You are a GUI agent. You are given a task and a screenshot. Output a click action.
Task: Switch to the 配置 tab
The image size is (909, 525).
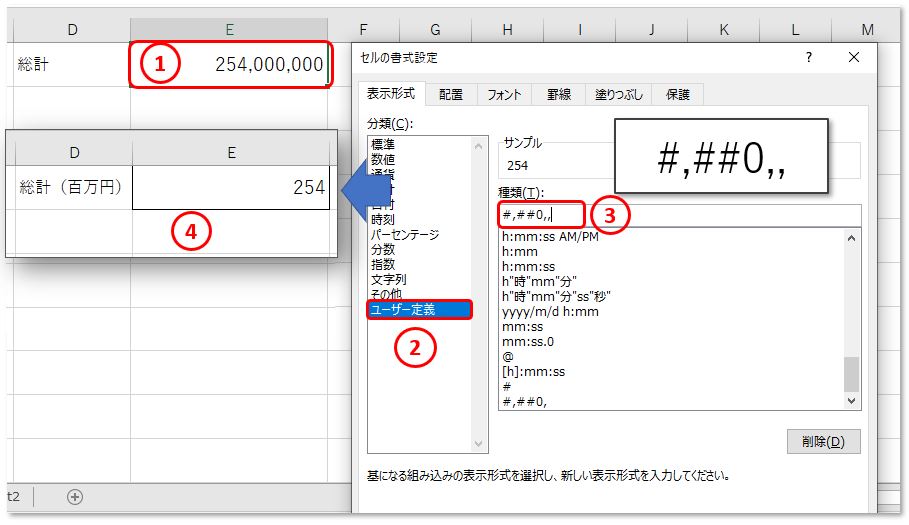click(451, 95)
